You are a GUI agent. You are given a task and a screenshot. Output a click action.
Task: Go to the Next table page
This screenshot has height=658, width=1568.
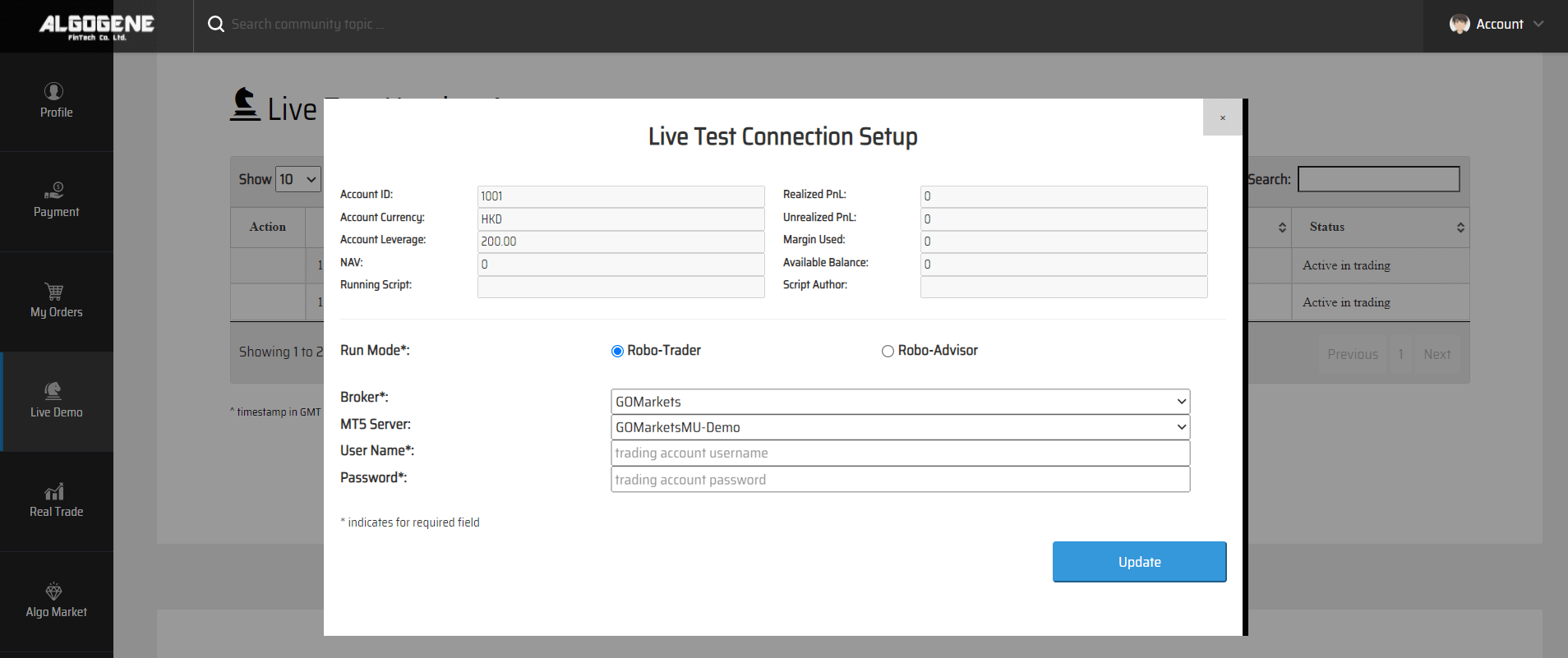pyautogui.click(x=1437, y=354)
